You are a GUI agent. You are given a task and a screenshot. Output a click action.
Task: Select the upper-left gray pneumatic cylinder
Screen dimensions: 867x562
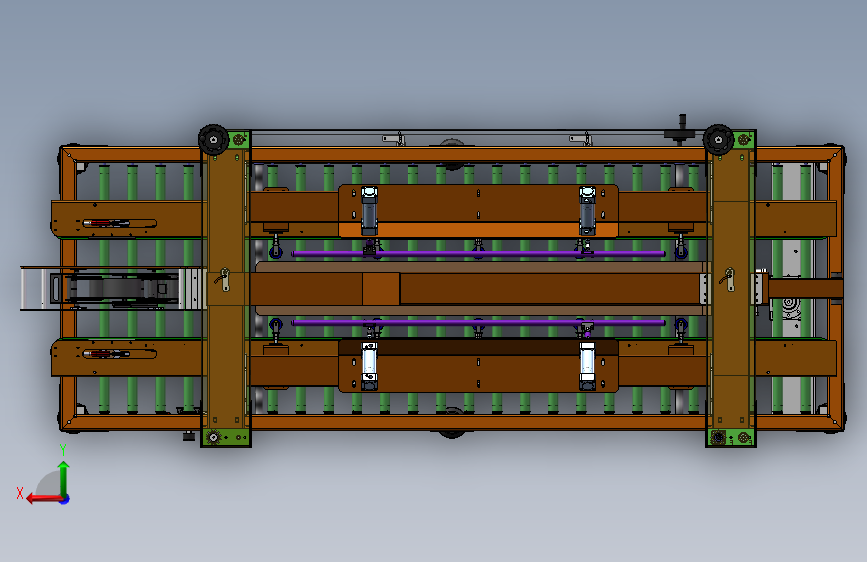[x=369, y=211]
